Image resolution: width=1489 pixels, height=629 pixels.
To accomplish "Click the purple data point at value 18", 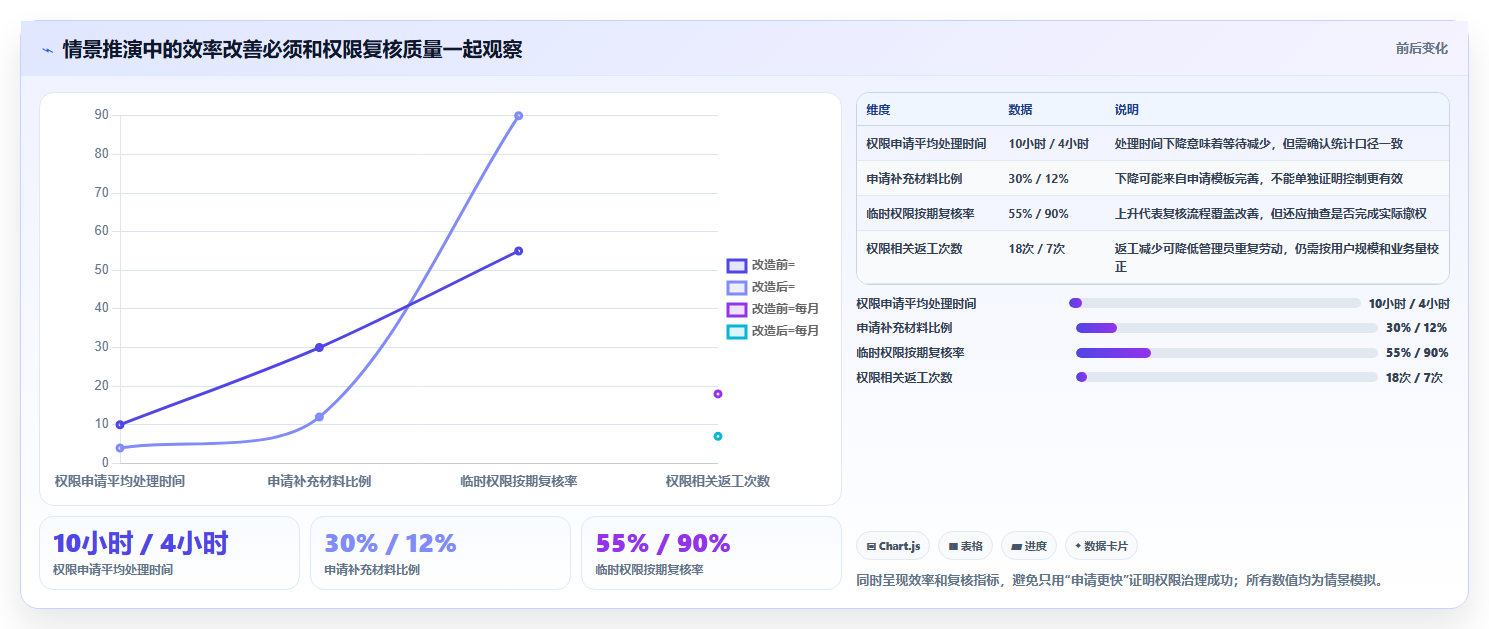I will pyautogui.click(x=718, y=394).
